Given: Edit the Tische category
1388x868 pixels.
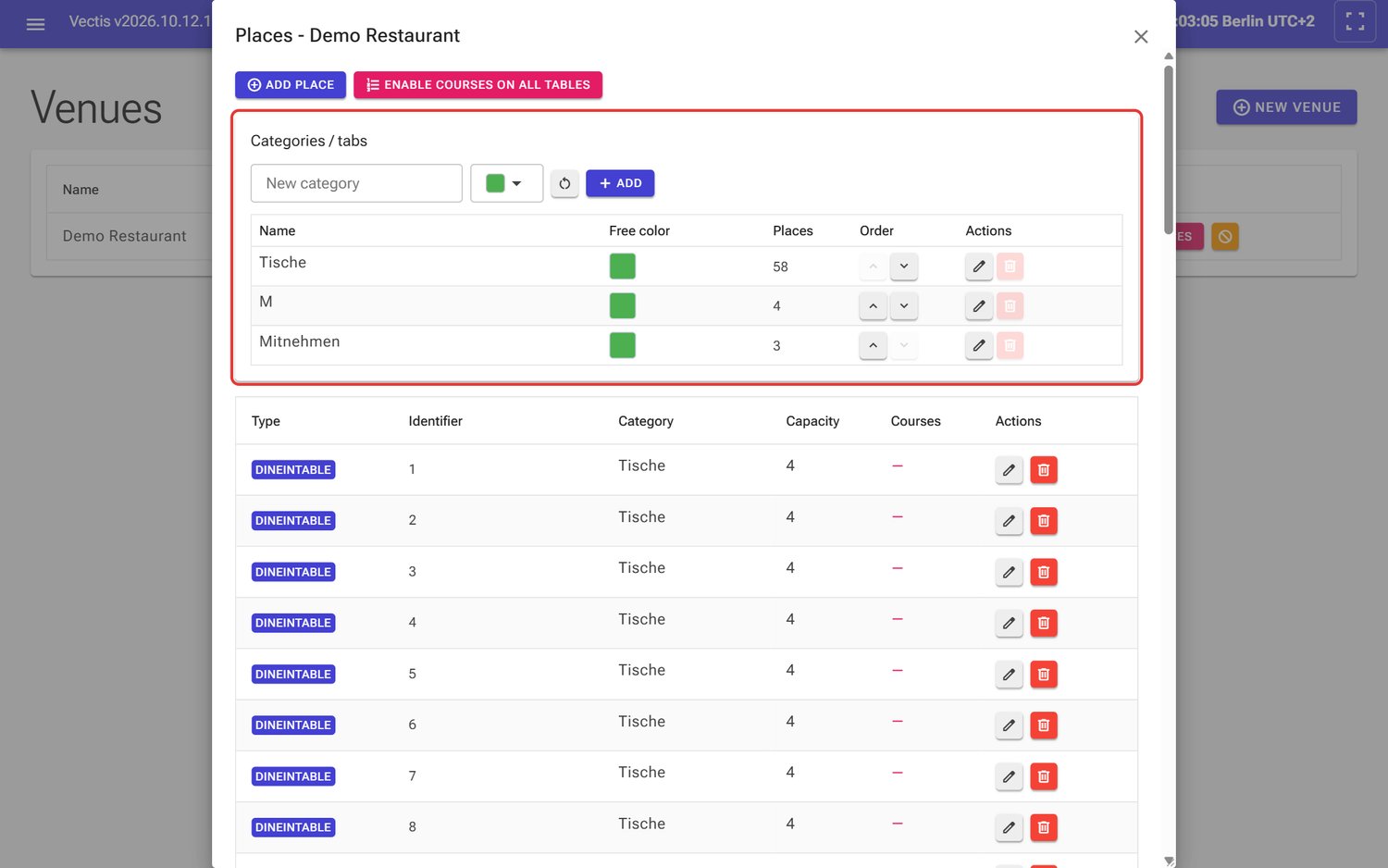Looking at the screenshot, I should 979,267.
